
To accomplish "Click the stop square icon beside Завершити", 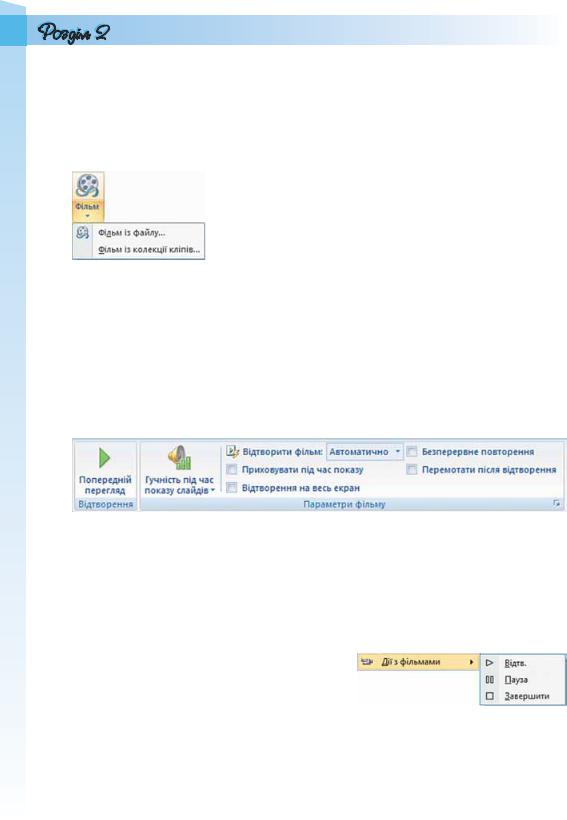I will (490, 696).
